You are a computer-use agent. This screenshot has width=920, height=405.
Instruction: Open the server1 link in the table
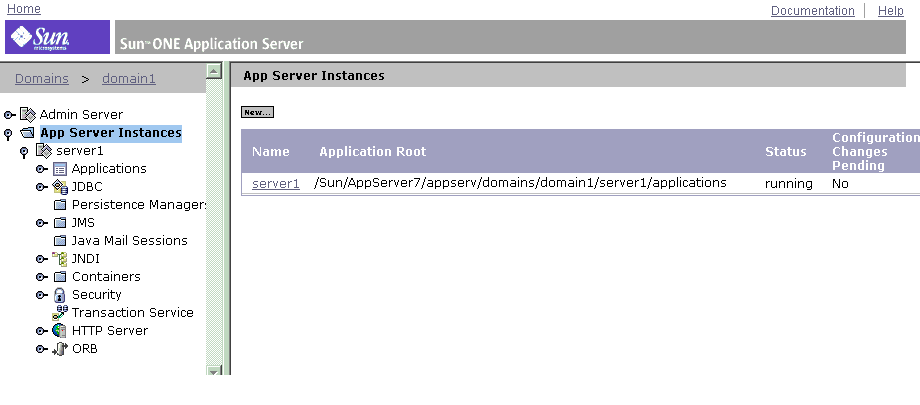coord(276,184)
